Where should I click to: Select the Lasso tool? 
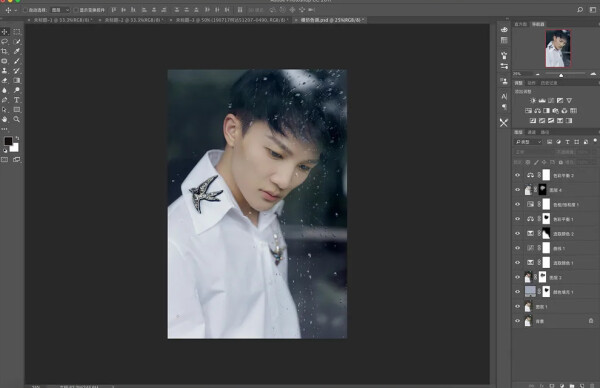click(x=5, y=41)
